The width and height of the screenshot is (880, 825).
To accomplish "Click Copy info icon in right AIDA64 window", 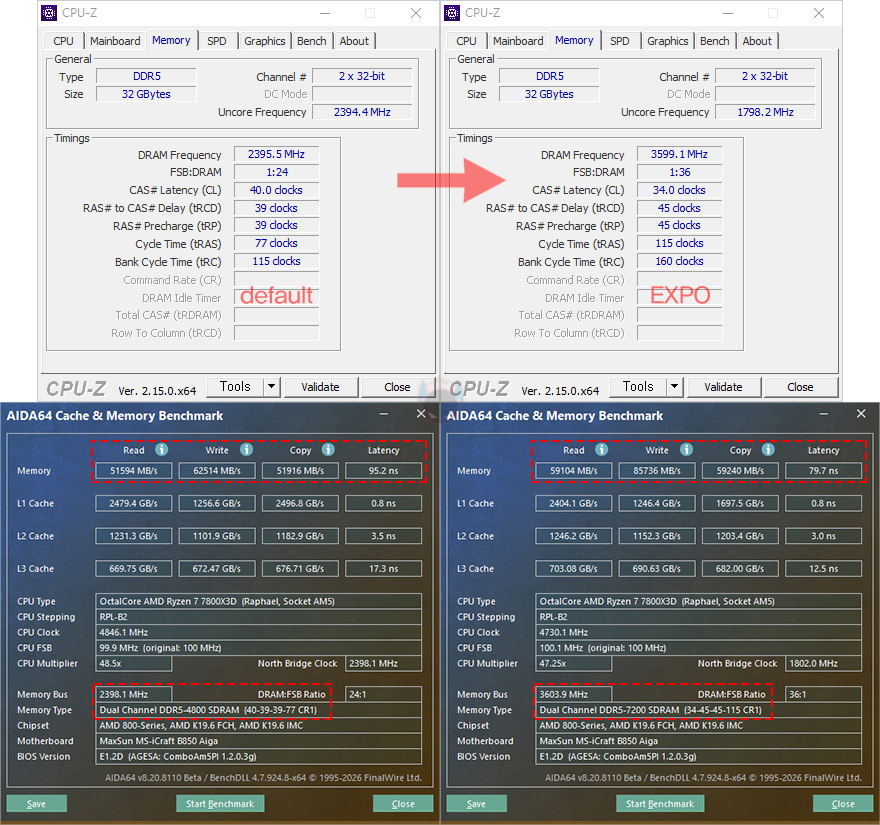I will (768, 450).
